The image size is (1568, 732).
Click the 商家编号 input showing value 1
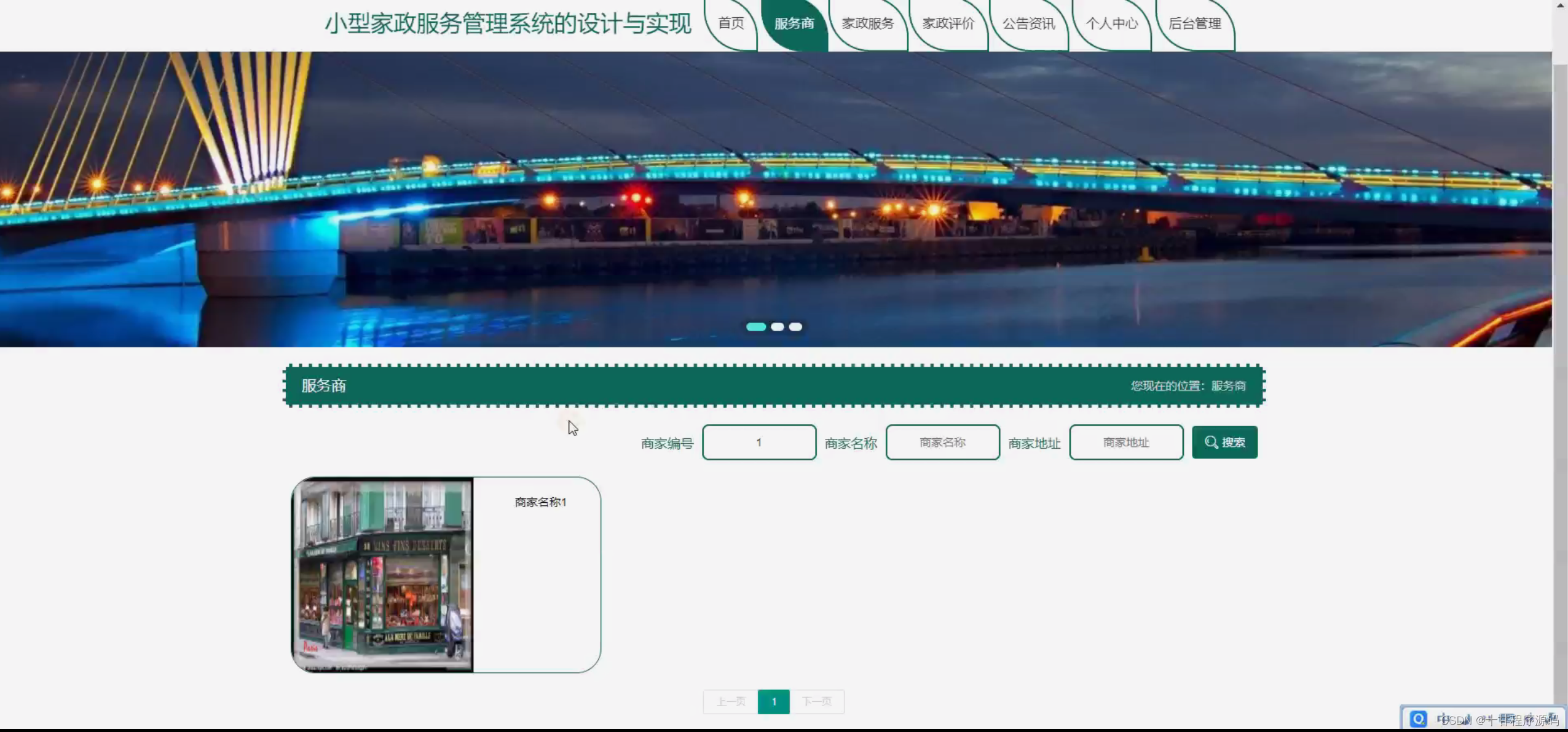[x=758, y=442]
